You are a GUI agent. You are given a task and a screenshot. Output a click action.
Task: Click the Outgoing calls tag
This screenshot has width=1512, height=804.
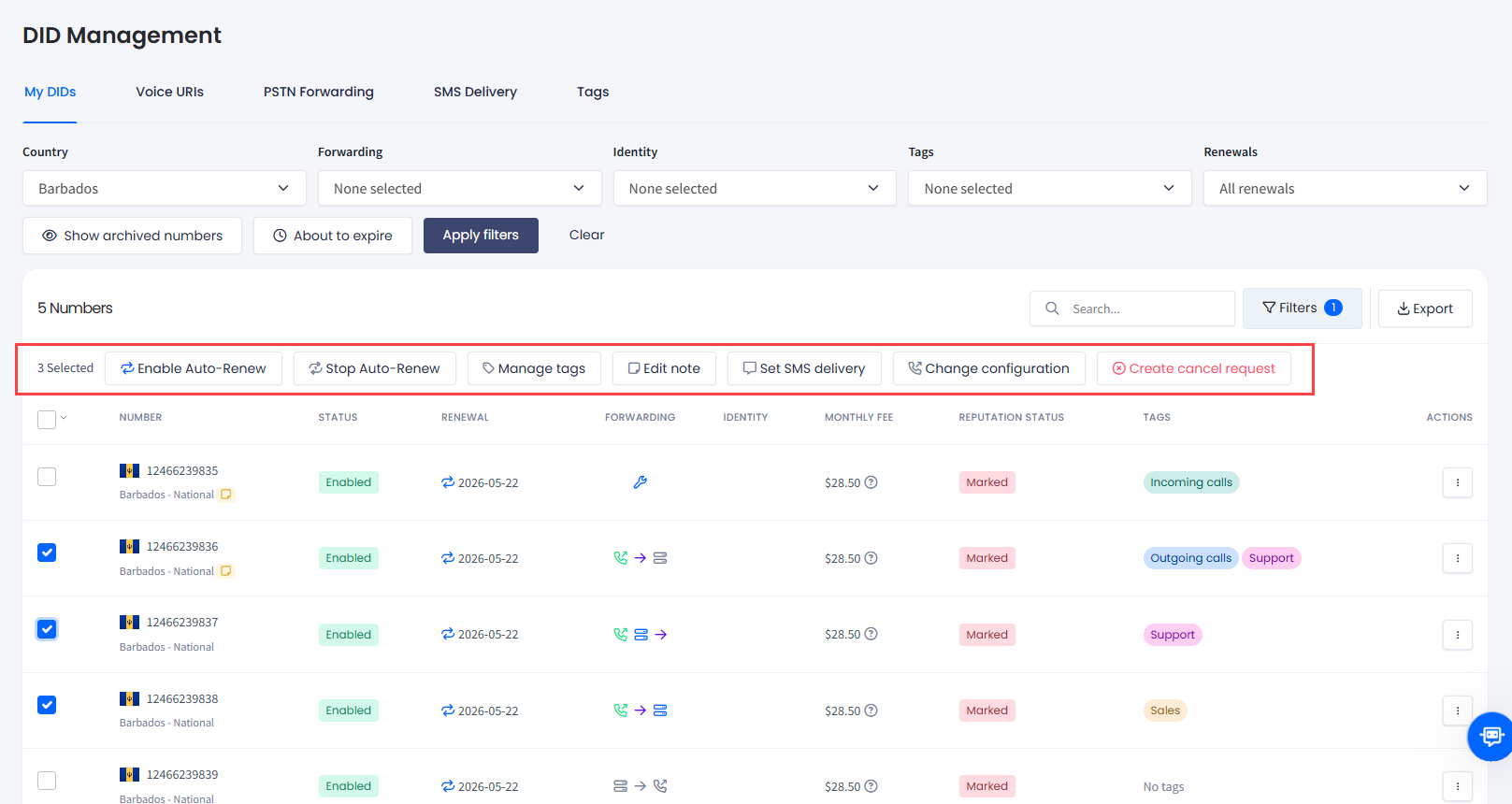point(1191,558)
